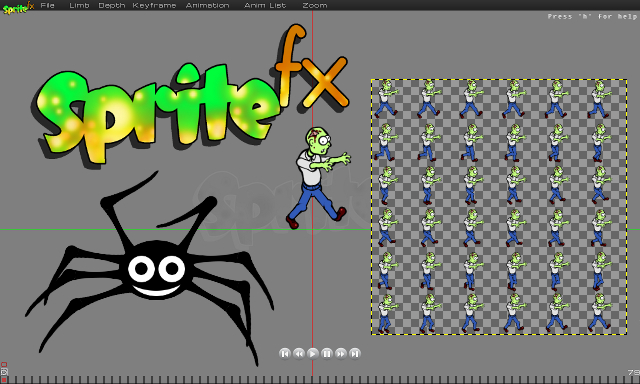Click the "Press 'h' for help" hint
This screenshot has height=384, width=640.
coord(592,16)
